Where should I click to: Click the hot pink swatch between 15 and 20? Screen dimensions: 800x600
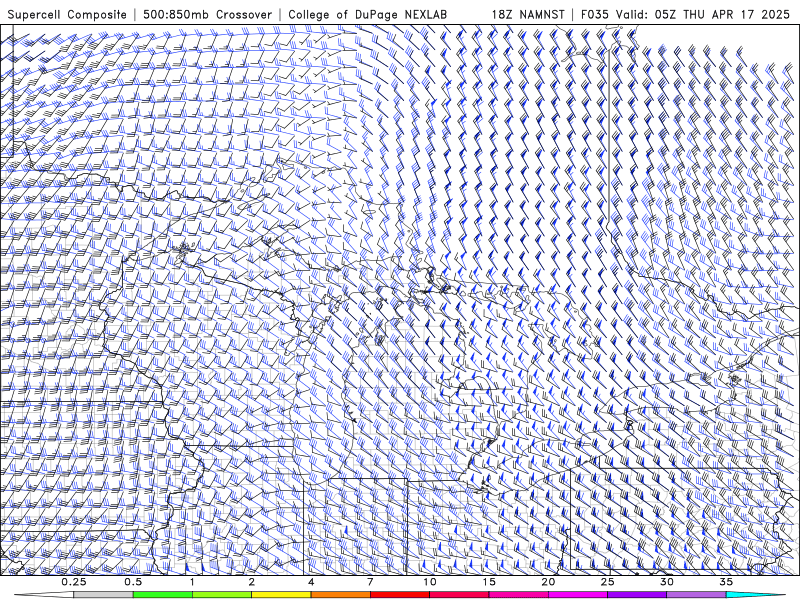click(518, 595)
